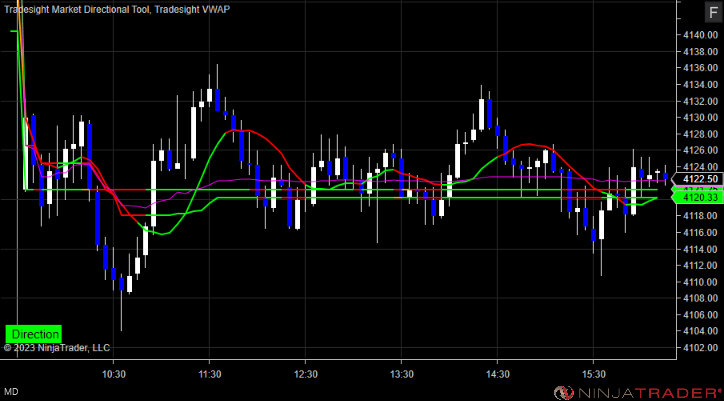Click the 4114.00 price axis label
This screenshot has height=401, width=724.
coord(701,249)
